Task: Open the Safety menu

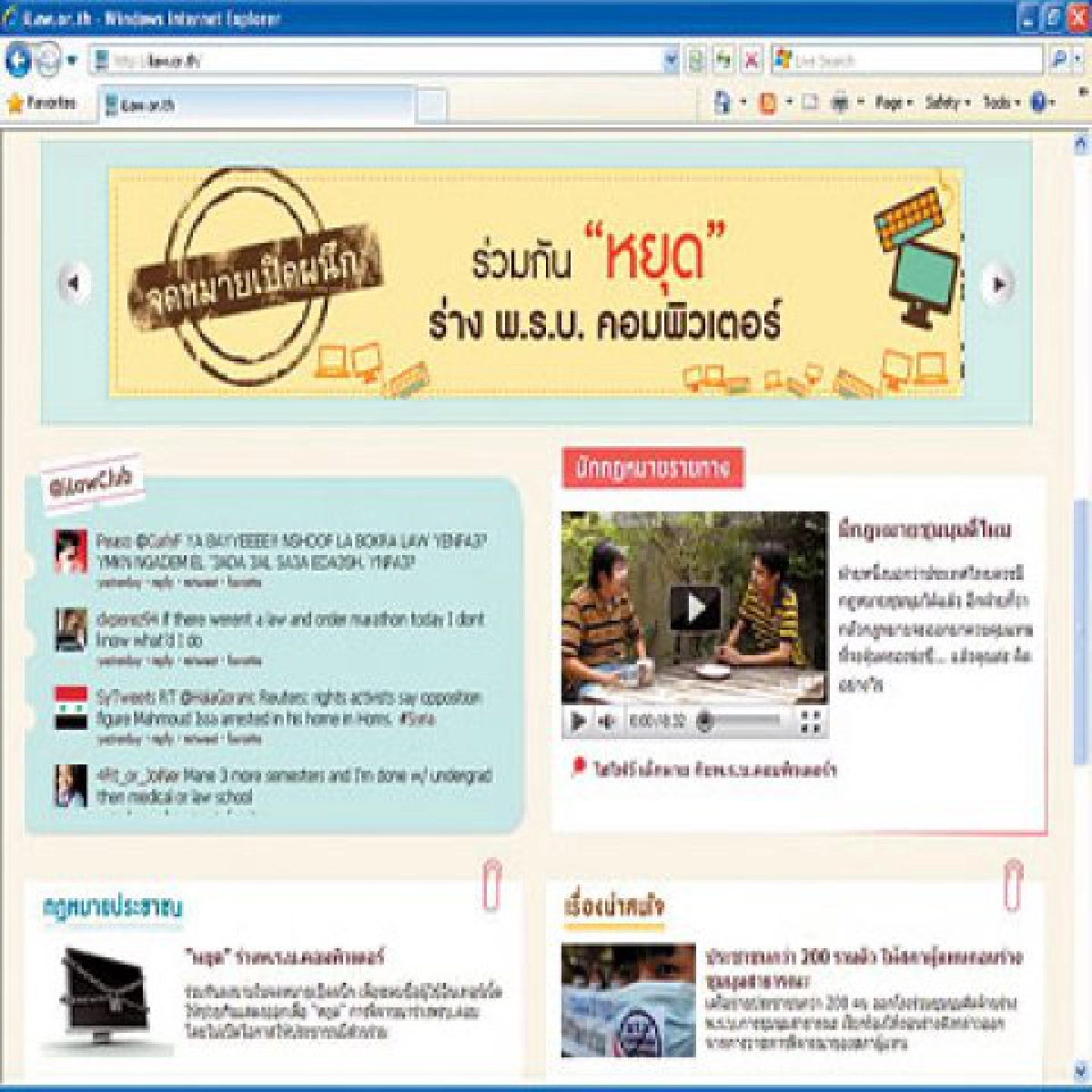Action: click(x=947, y=103)
